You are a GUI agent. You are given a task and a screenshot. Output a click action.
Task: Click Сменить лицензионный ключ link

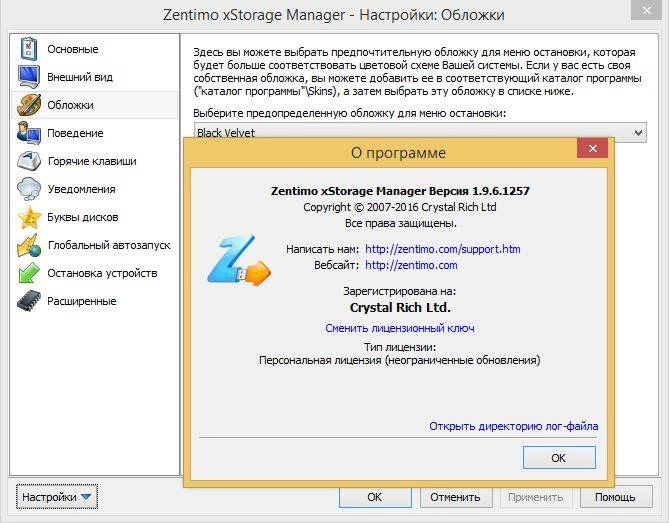tap(400, 328)
